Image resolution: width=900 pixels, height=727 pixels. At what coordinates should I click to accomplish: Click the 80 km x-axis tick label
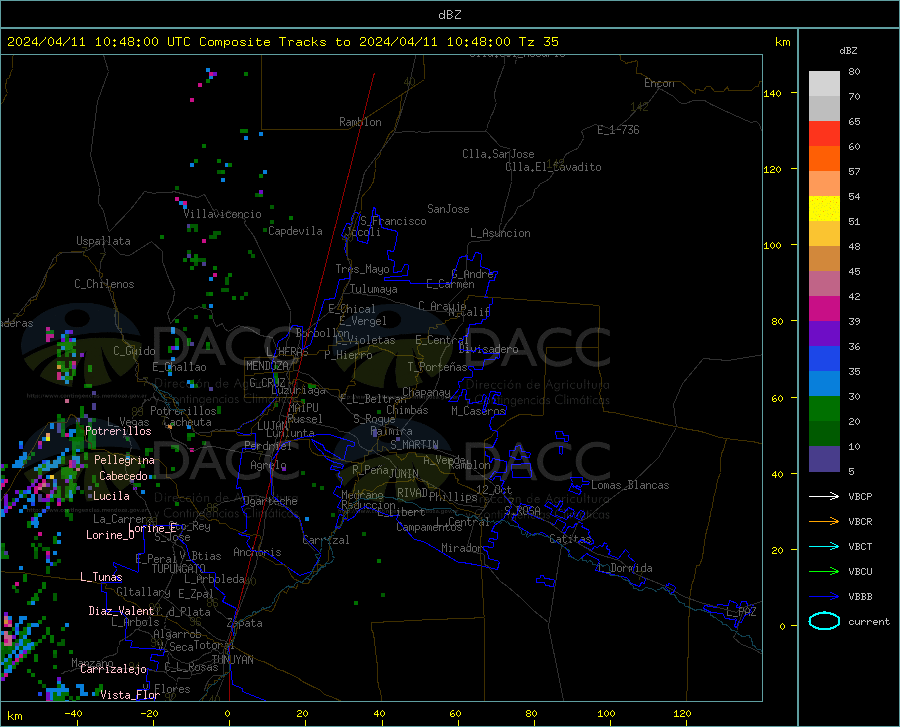coord(531,713)
